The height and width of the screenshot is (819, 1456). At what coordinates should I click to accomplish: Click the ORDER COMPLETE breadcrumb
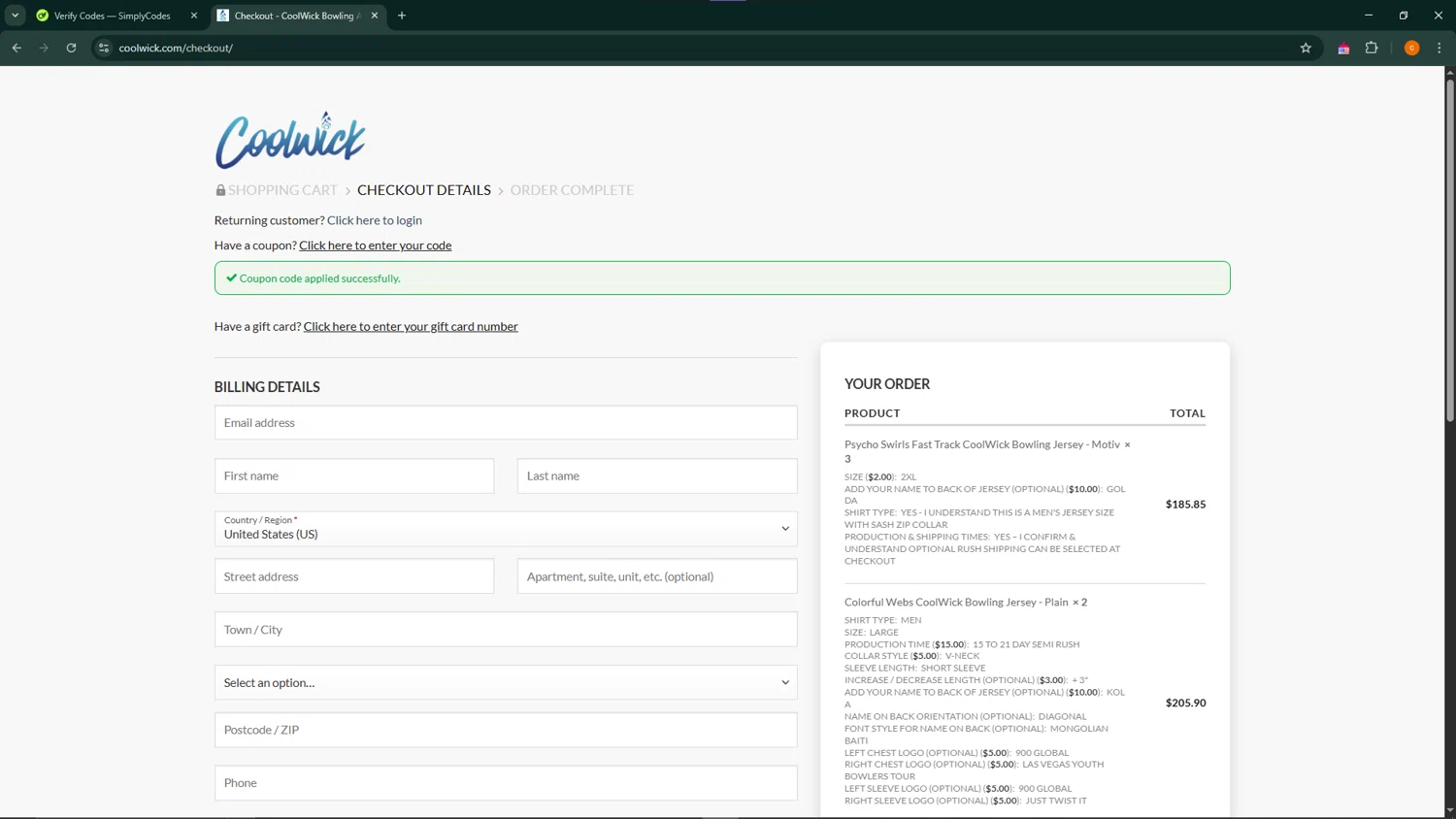tap(572, 190)
